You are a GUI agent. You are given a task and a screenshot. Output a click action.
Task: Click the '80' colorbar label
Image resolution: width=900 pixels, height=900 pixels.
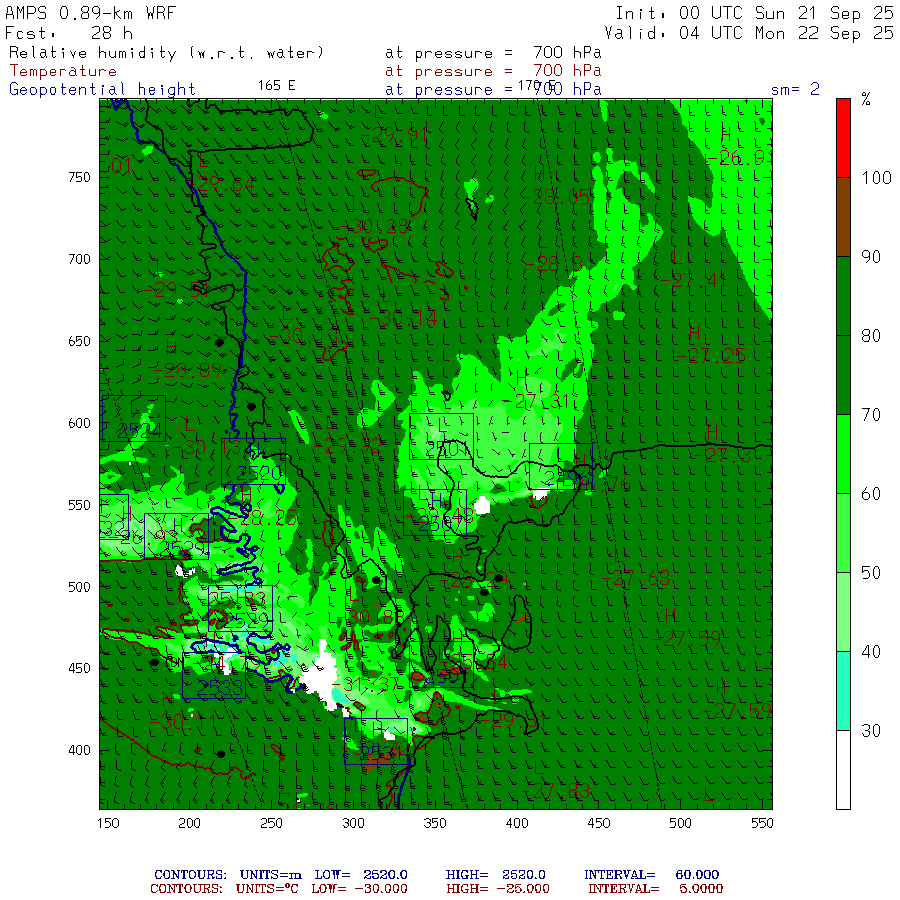871,336
